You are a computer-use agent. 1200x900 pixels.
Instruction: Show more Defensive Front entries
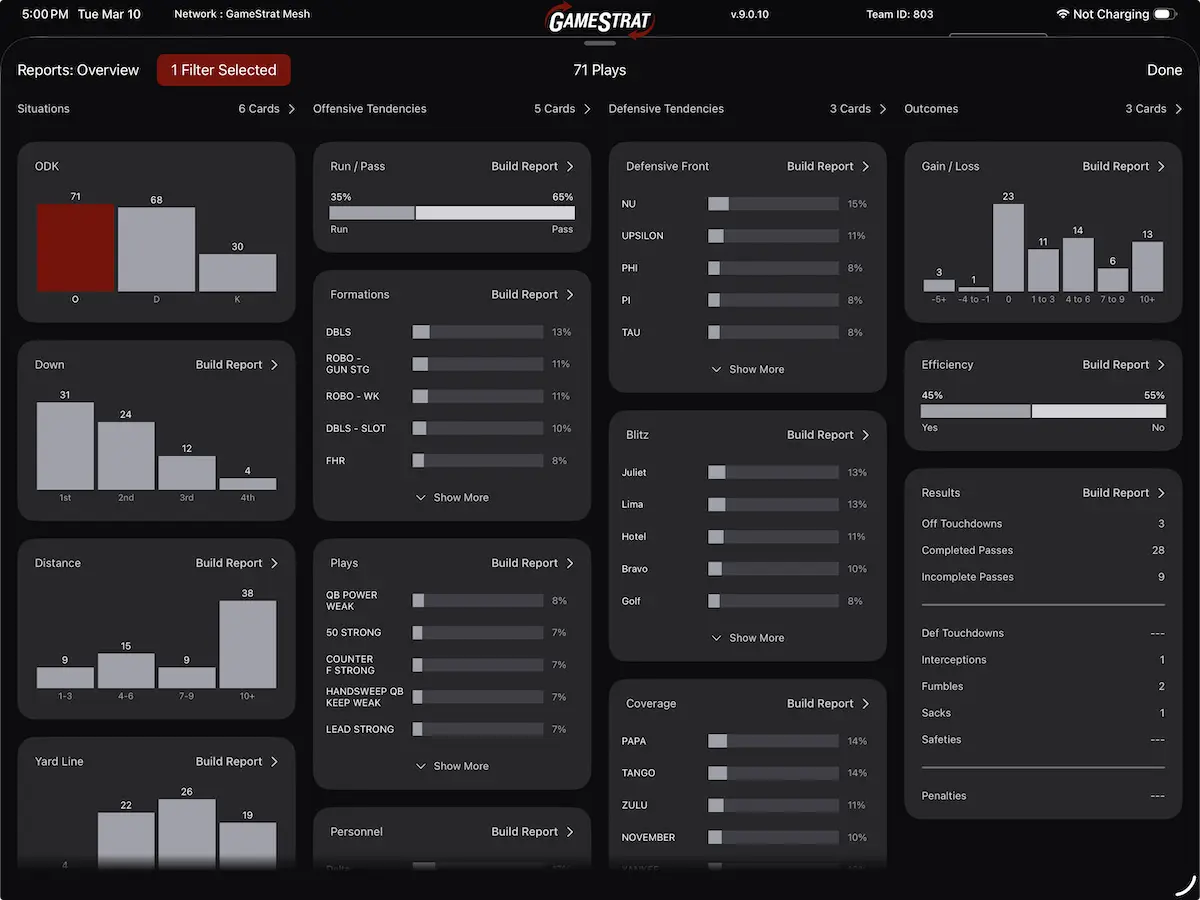pos(747,369)
